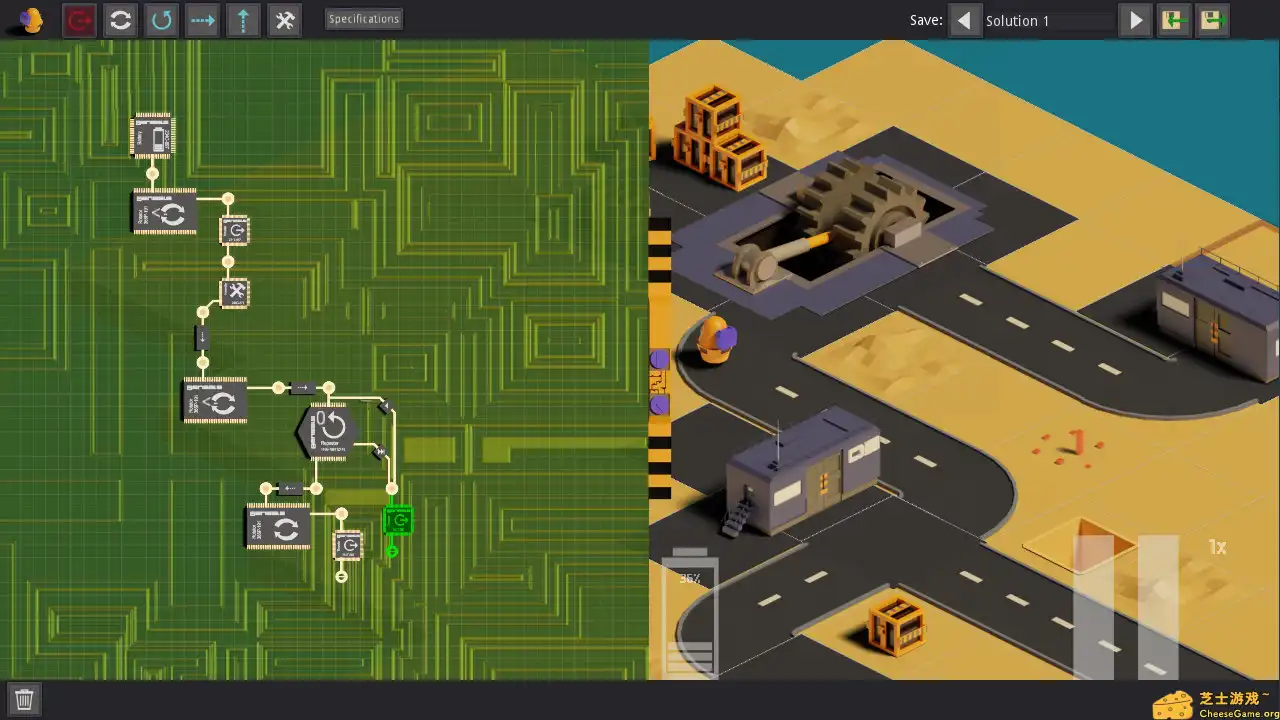Image resolution: width=1280 pixels, height=720 pixels.
Task: Select the dotted right arrow tool
Action: (203, 20)
